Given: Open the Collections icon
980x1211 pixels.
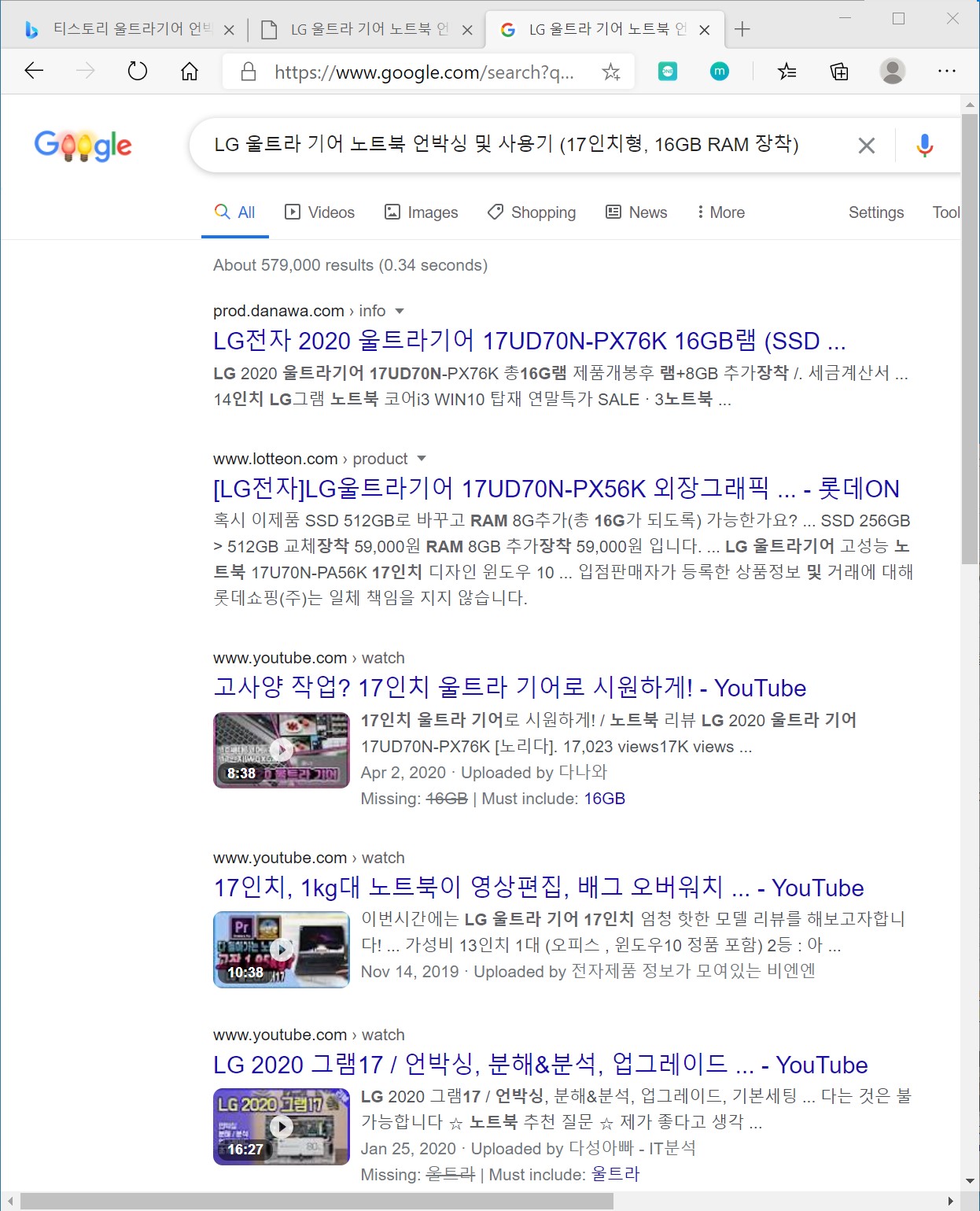Looking at the screenshot, I should (x=839, y=72).
